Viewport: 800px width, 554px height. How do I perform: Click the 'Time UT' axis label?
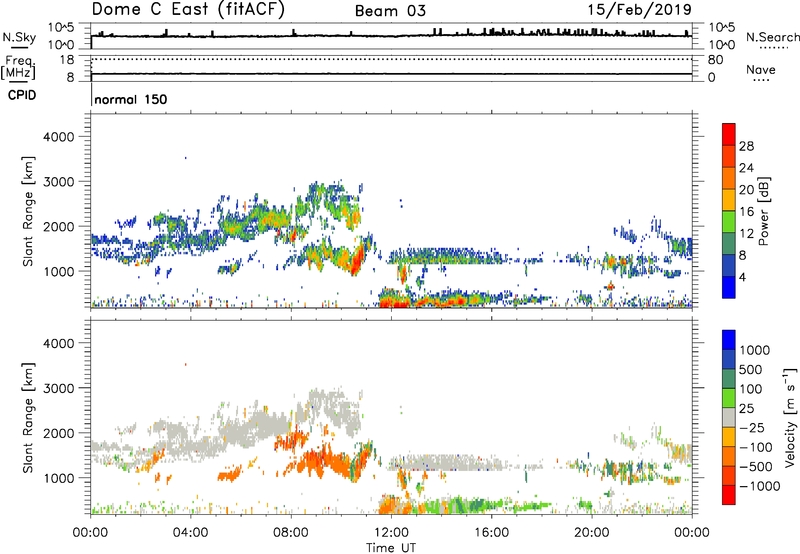[x=391, y=548]
